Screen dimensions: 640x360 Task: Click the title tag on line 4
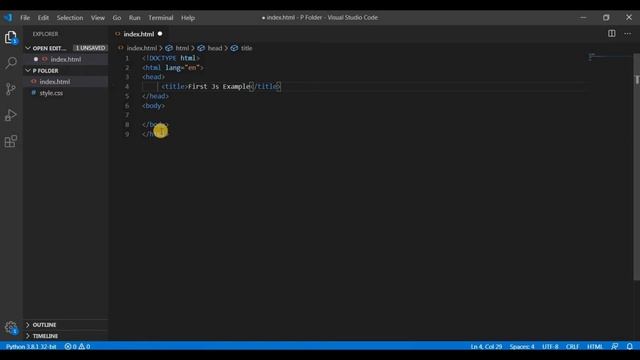175,86
